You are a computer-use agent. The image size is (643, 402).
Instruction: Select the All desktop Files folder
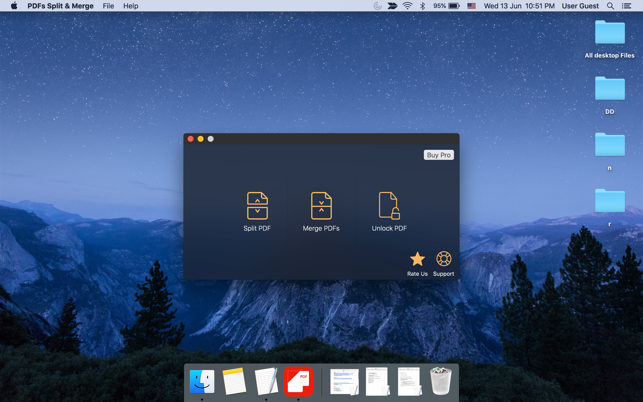coord(609,35)
